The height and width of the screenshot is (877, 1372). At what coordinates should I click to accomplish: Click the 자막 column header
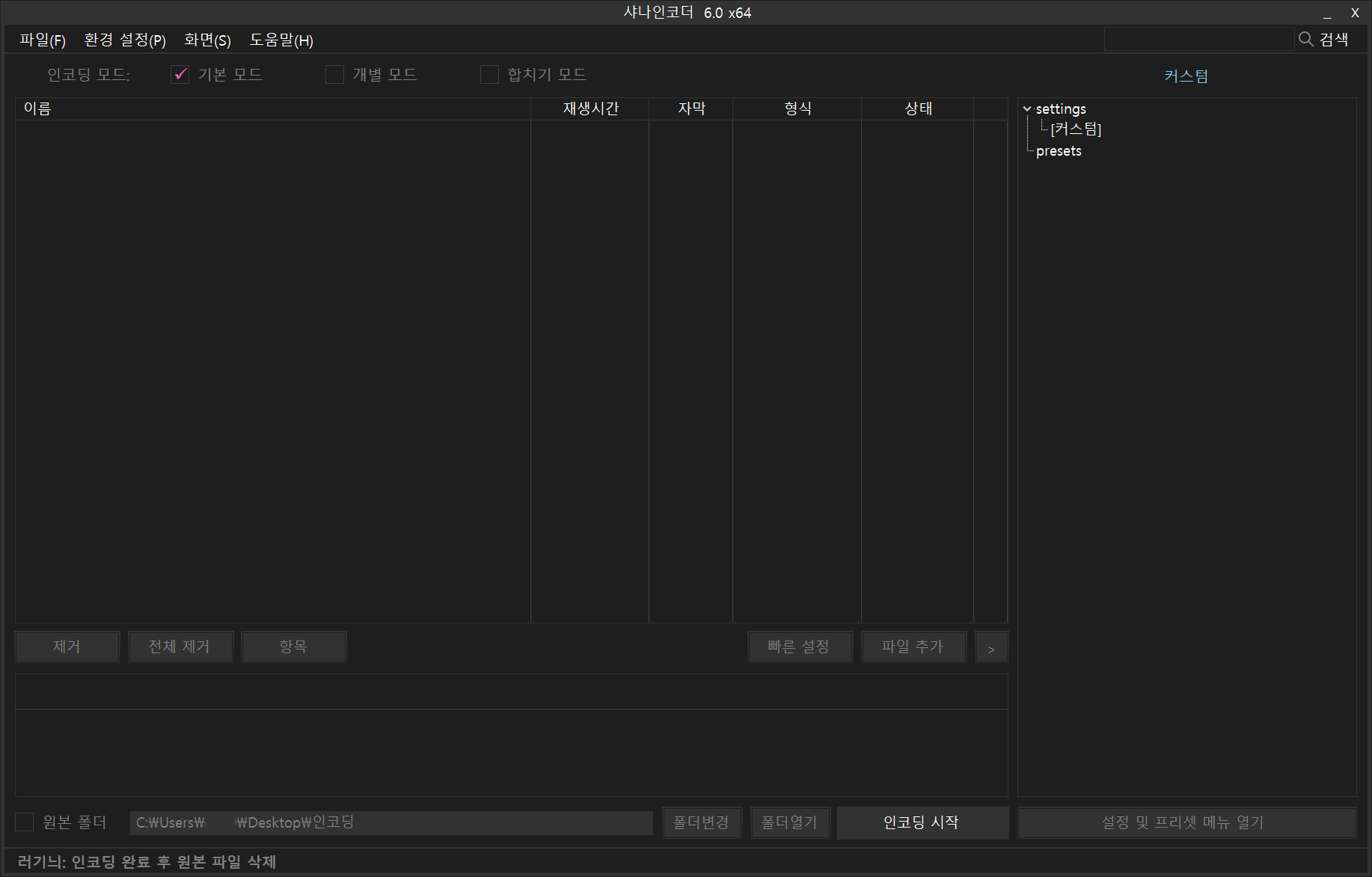[x=691, y=109]
